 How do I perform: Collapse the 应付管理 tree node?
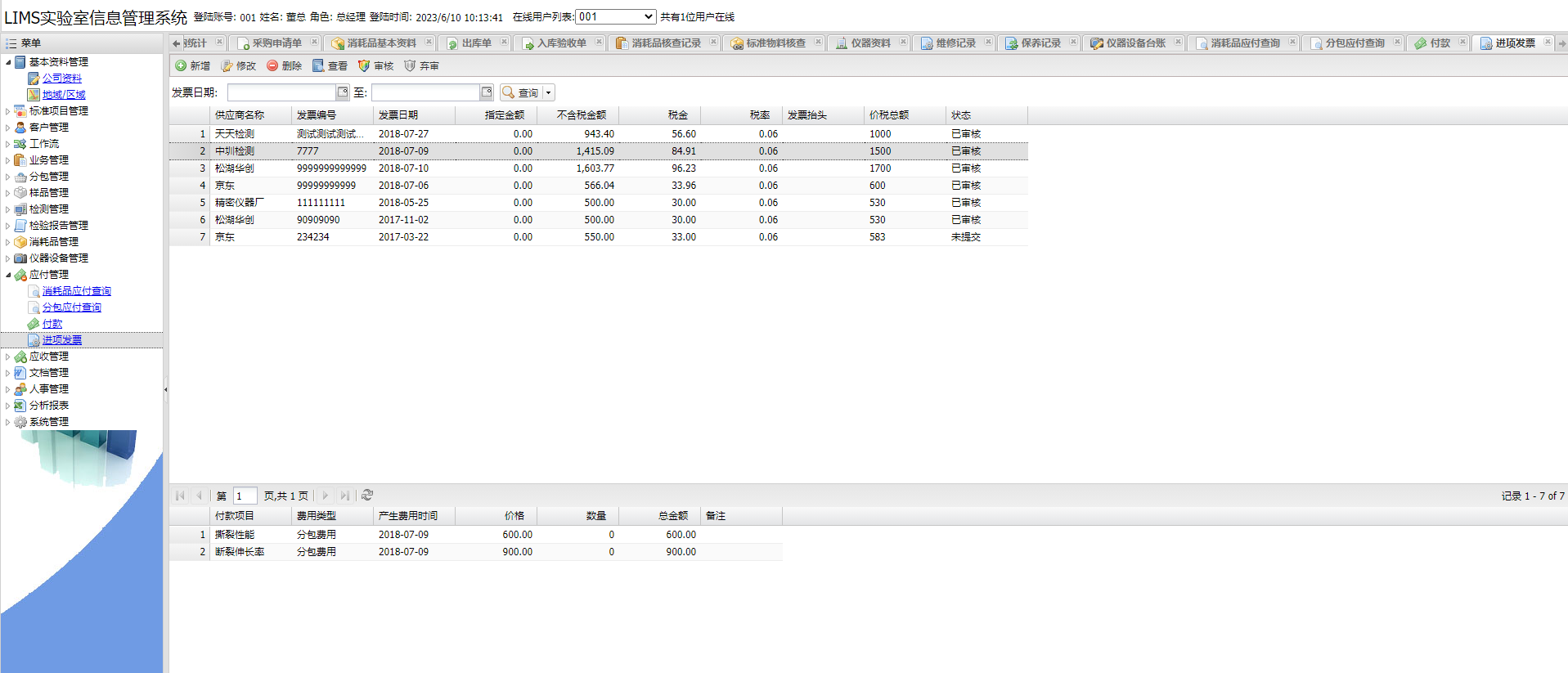coord(8,275)
